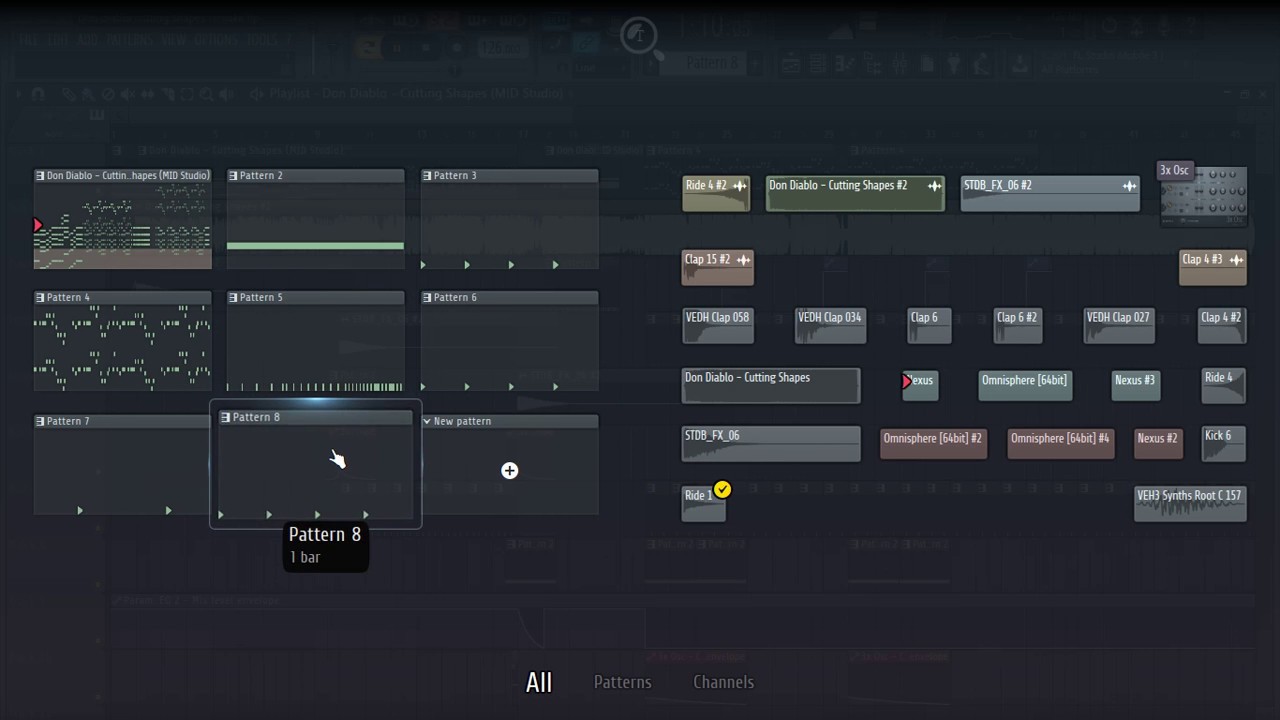Select the Don Diablo - Cutting Shapes channel
Viewport: 1280px width, 720px height.
[770, 386]
